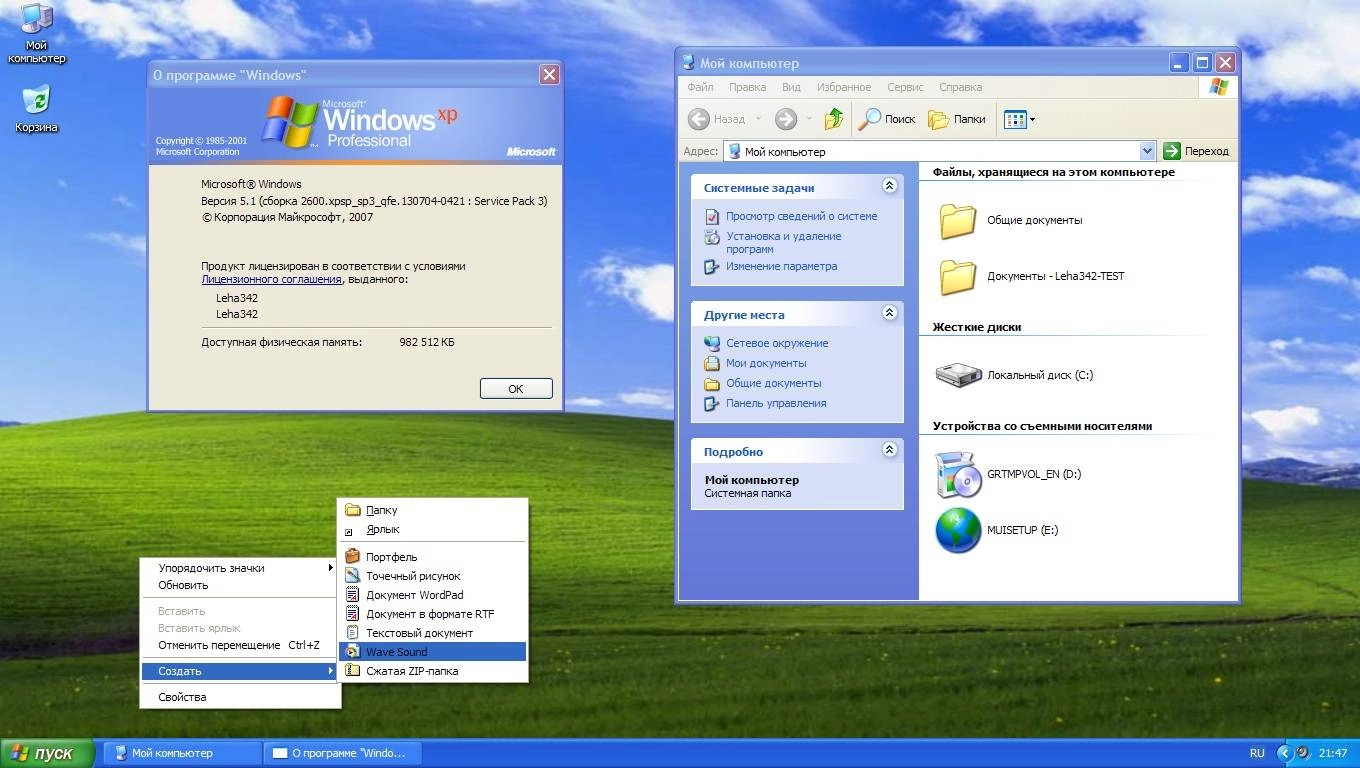Expand the address bar dropdown

(1147, 151)
